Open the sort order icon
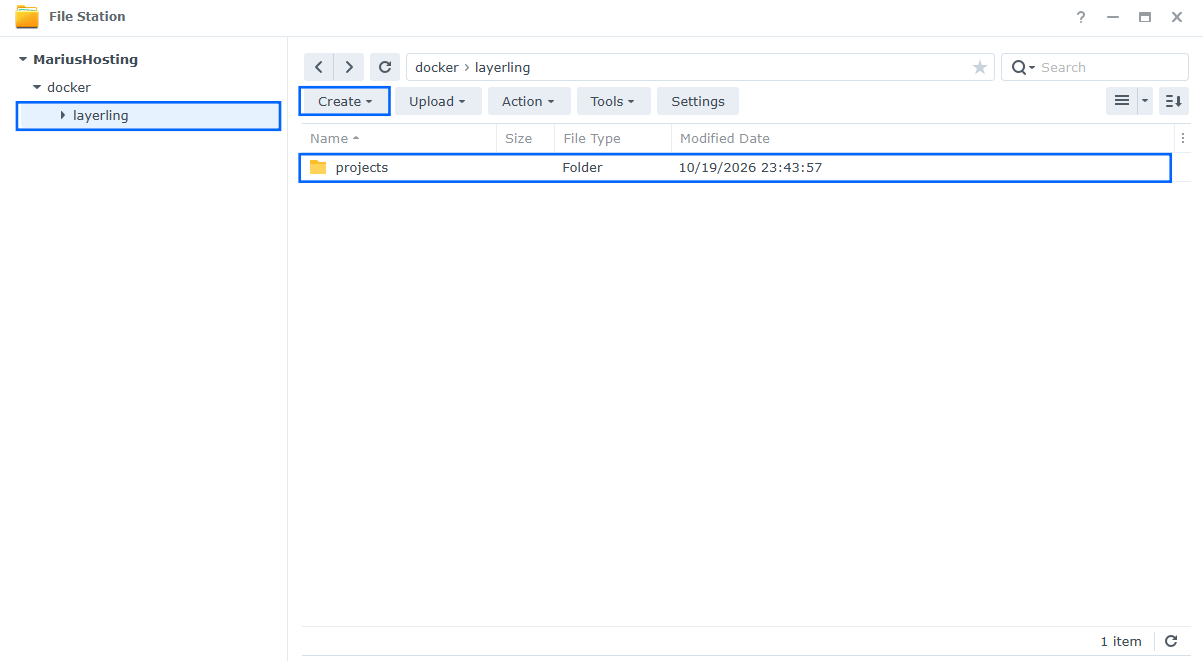Image resolution: width=1203 pixels, height=661 pixels. pos(1174,101)
